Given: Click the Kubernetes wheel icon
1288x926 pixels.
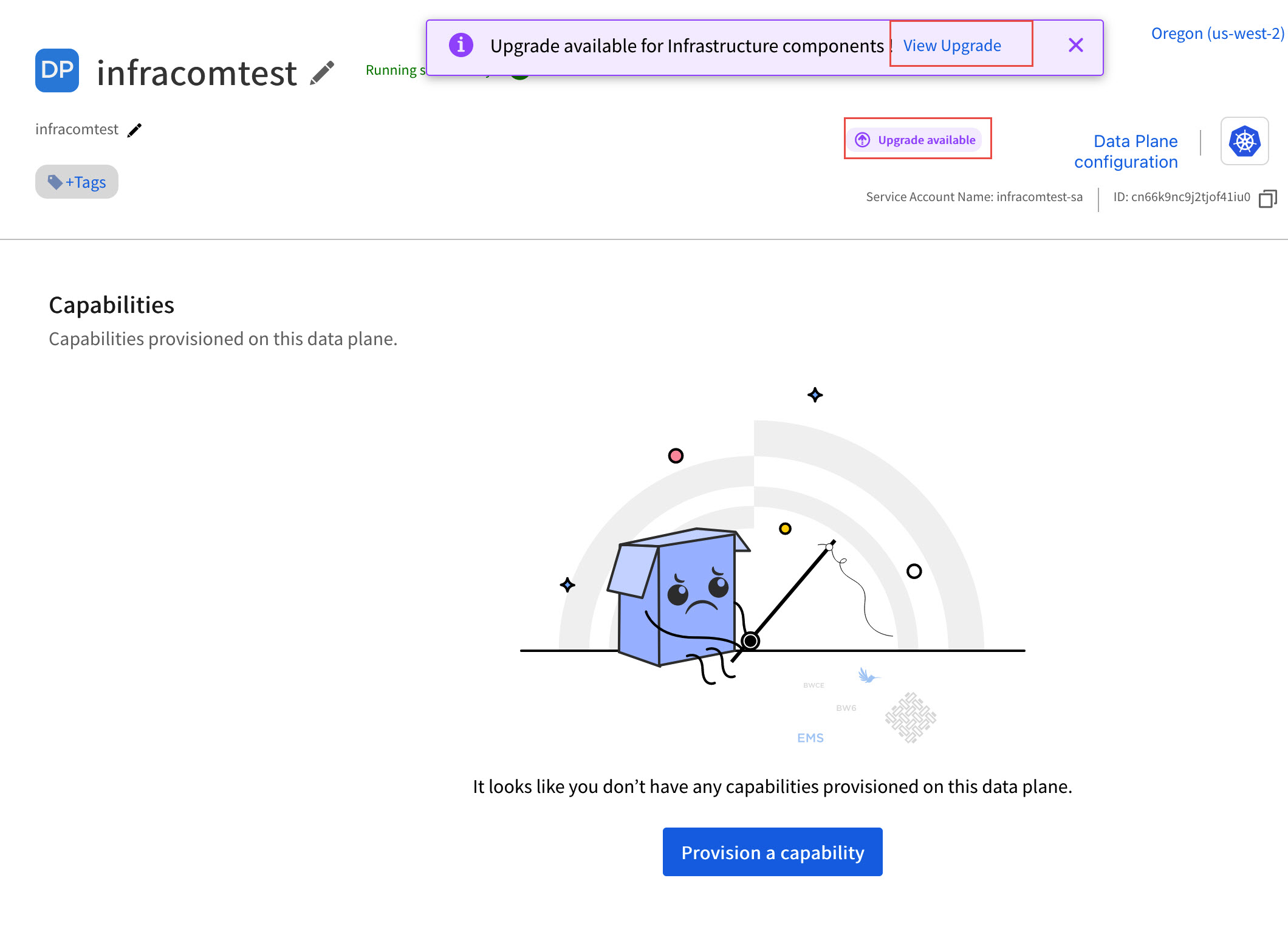Looking at the screenshot, I should (1244, 142).
